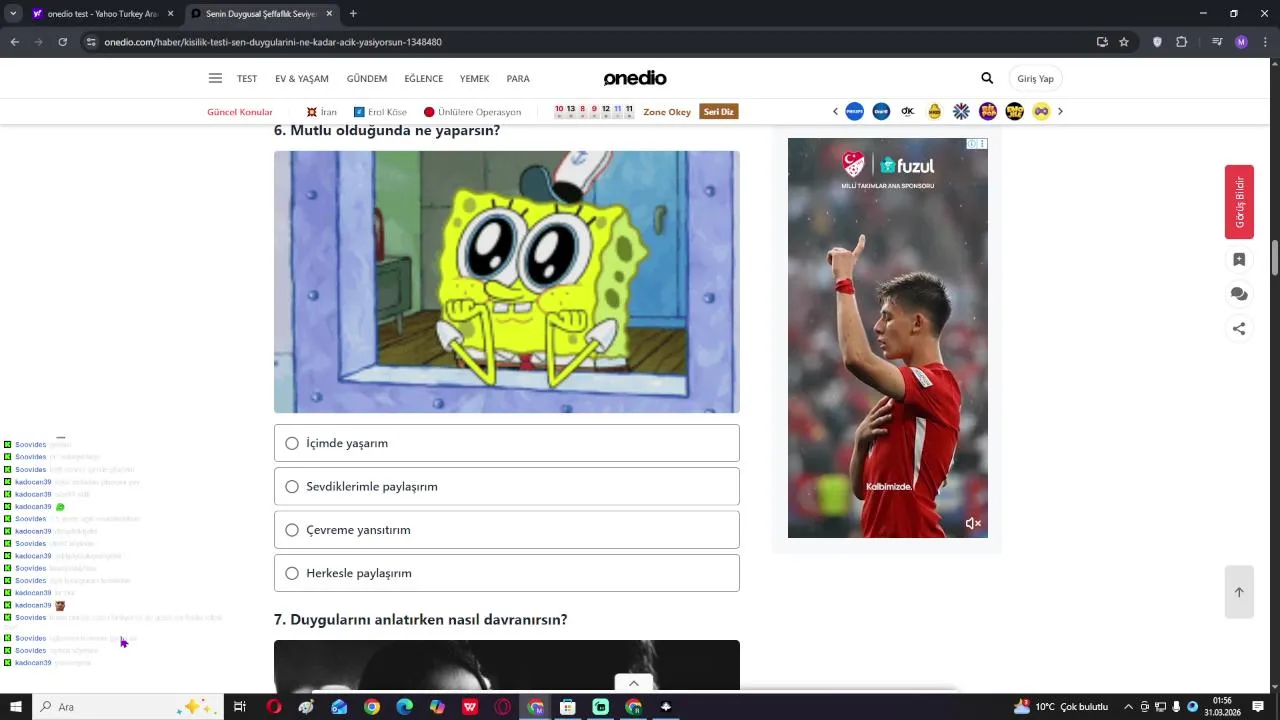
Task: Open Microsoft Edge from taskbar
Action: point(404,707)
